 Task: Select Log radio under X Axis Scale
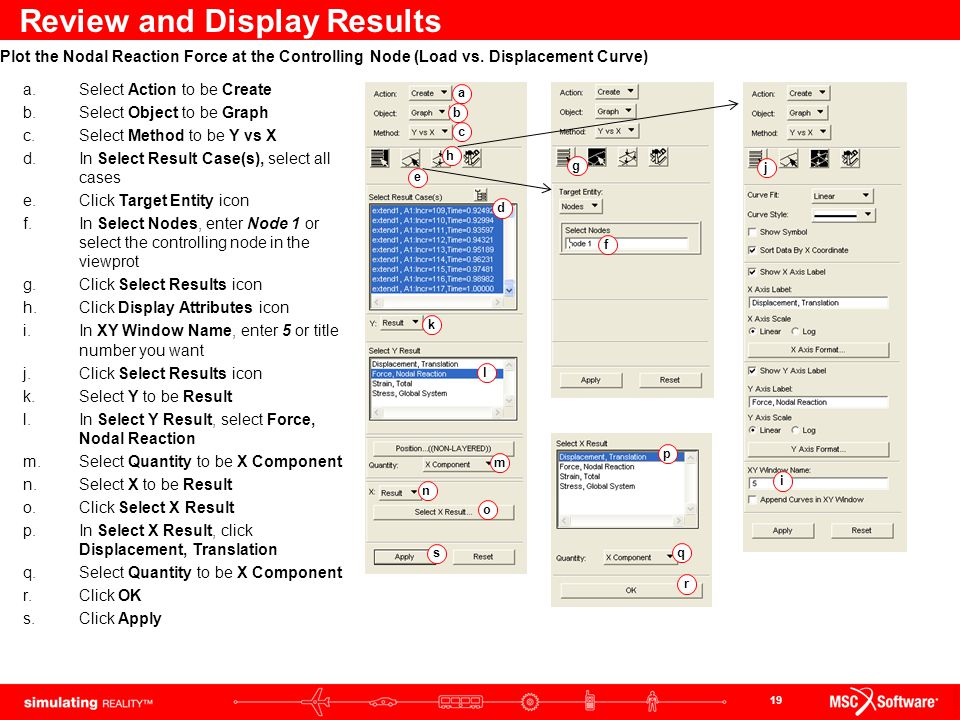795,331
